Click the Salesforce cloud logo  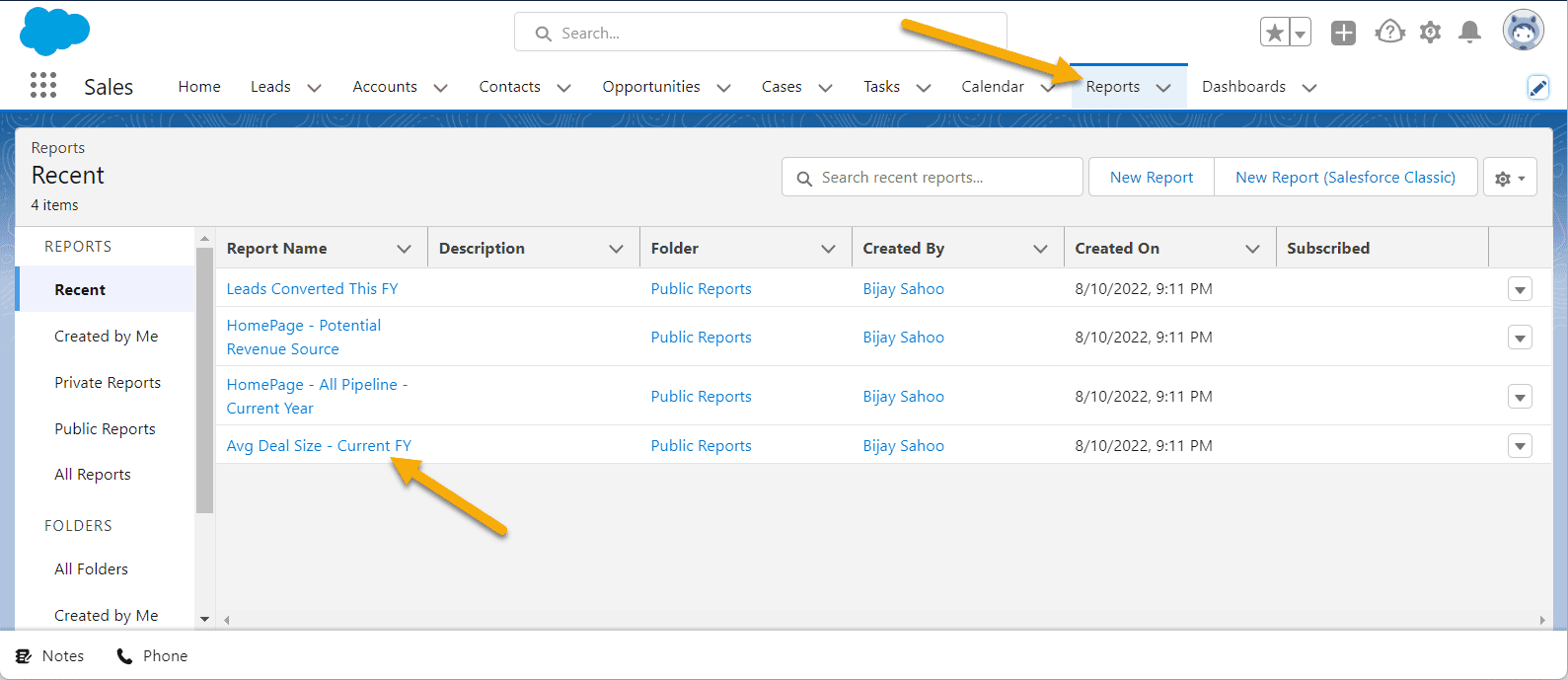(54, 31)
